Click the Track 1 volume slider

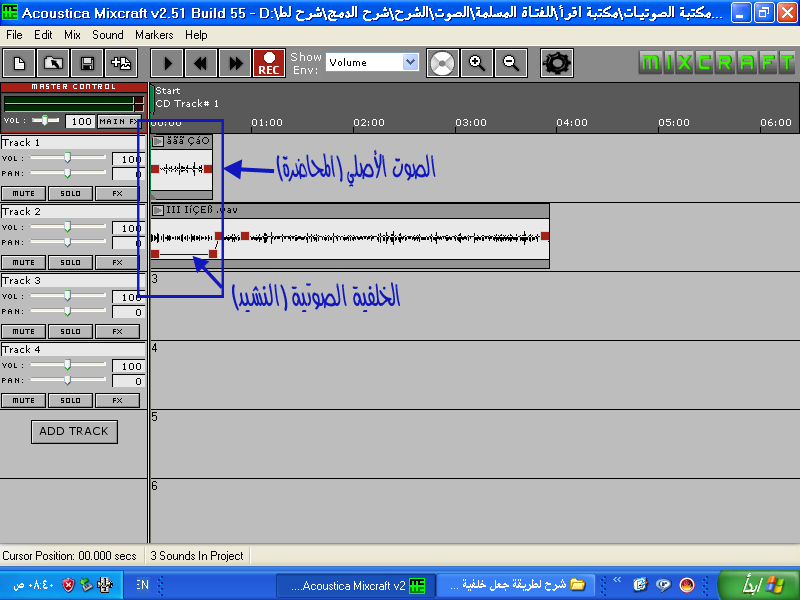tap(68, 158)
